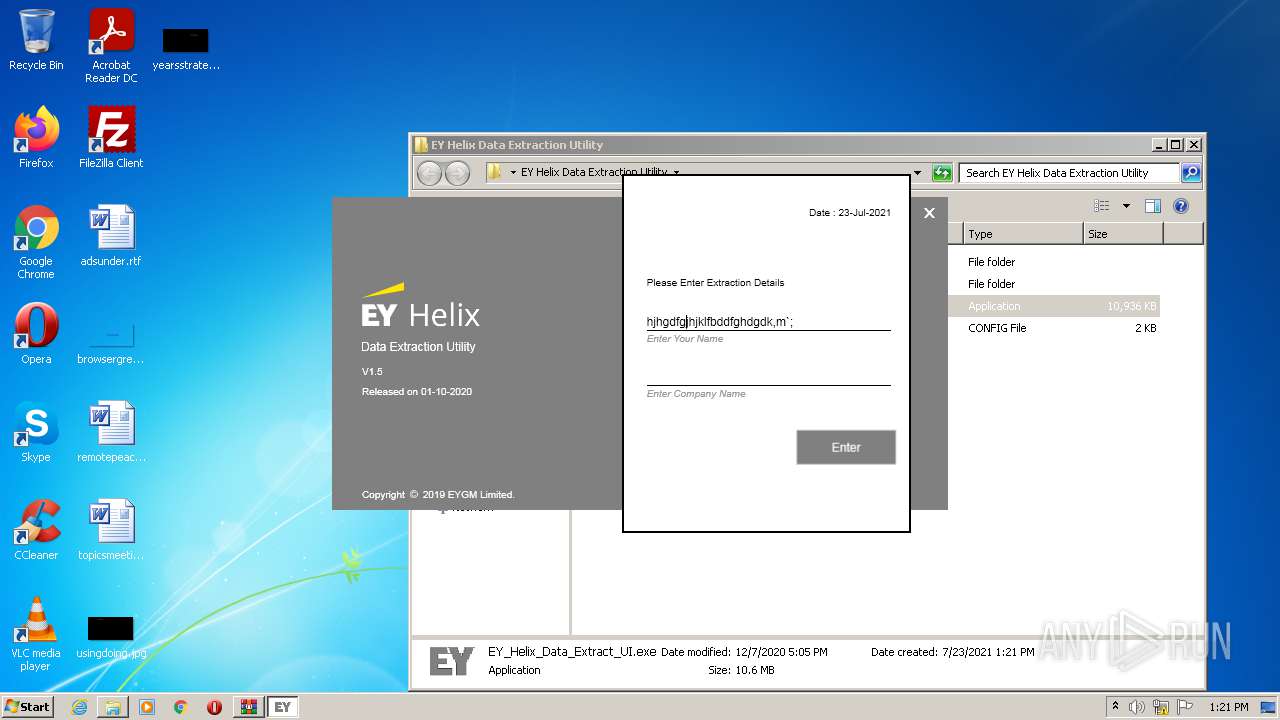Open Recycle Bin desktop icon
The width and height of the screenshot is (1280, 720).
(x=36, y=41)
